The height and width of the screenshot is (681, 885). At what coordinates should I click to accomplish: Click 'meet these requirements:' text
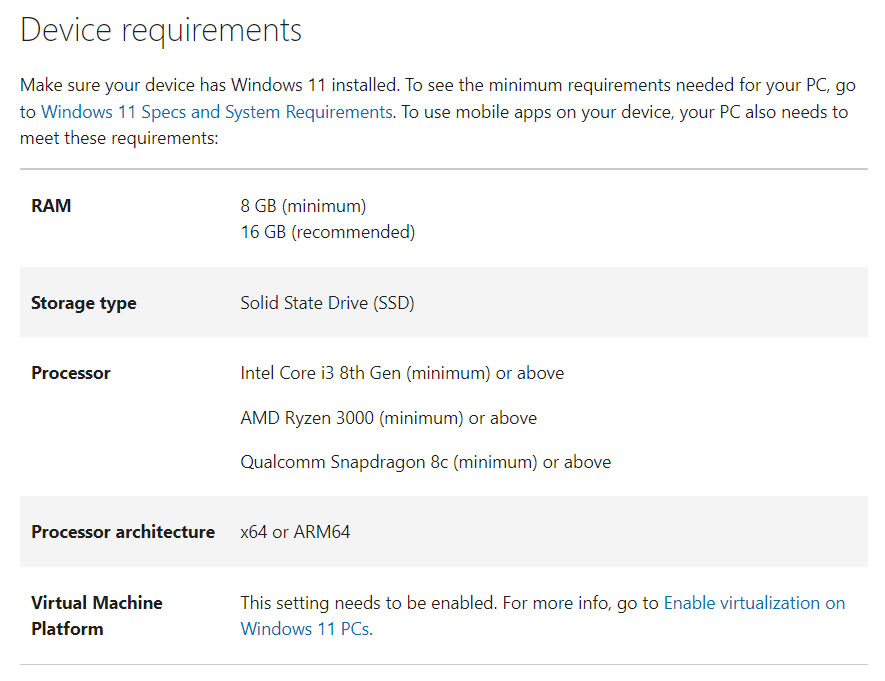pyautogui.click(x=119, y=138)
